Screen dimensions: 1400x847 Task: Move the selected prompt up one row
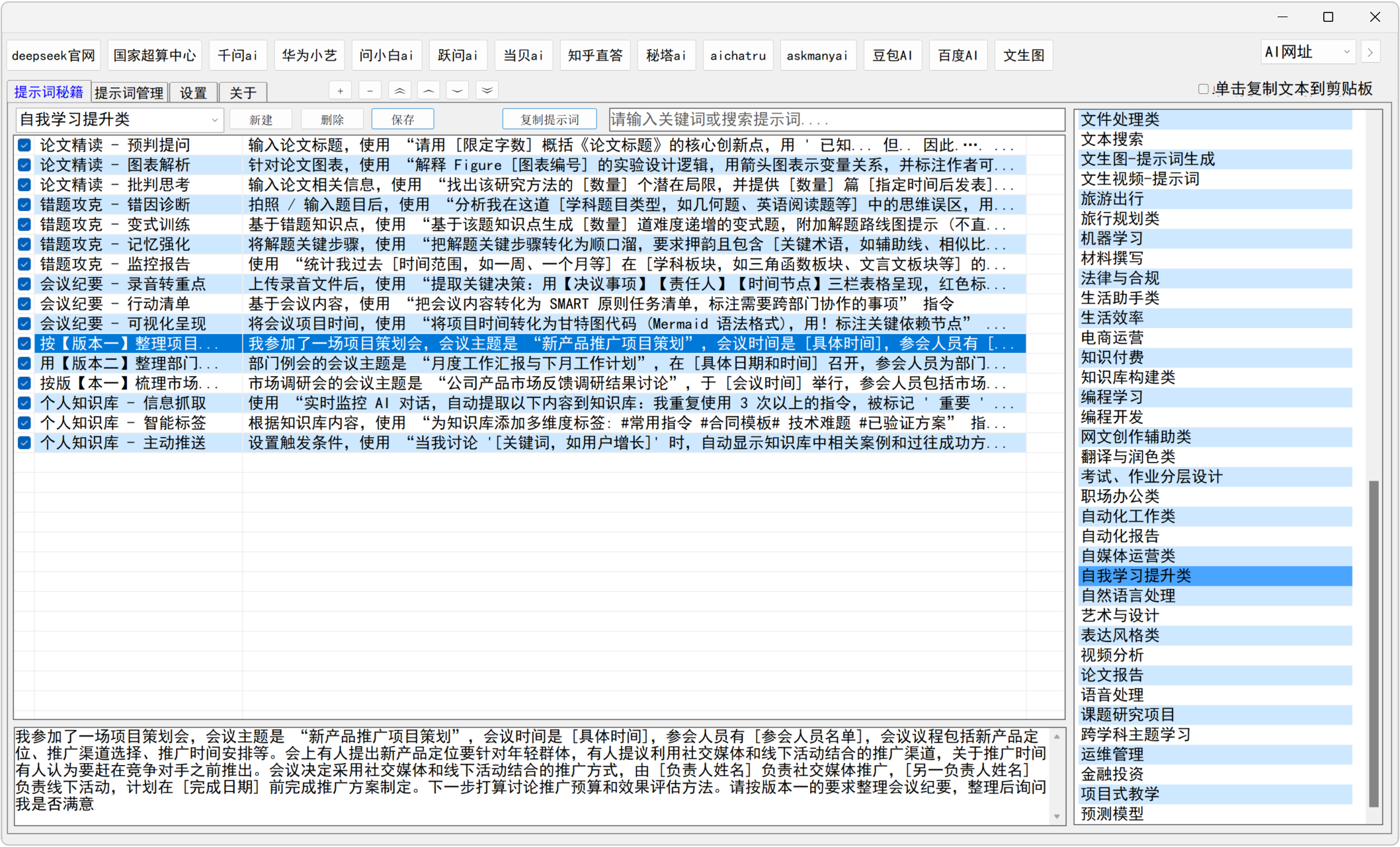tap(429, 91)
